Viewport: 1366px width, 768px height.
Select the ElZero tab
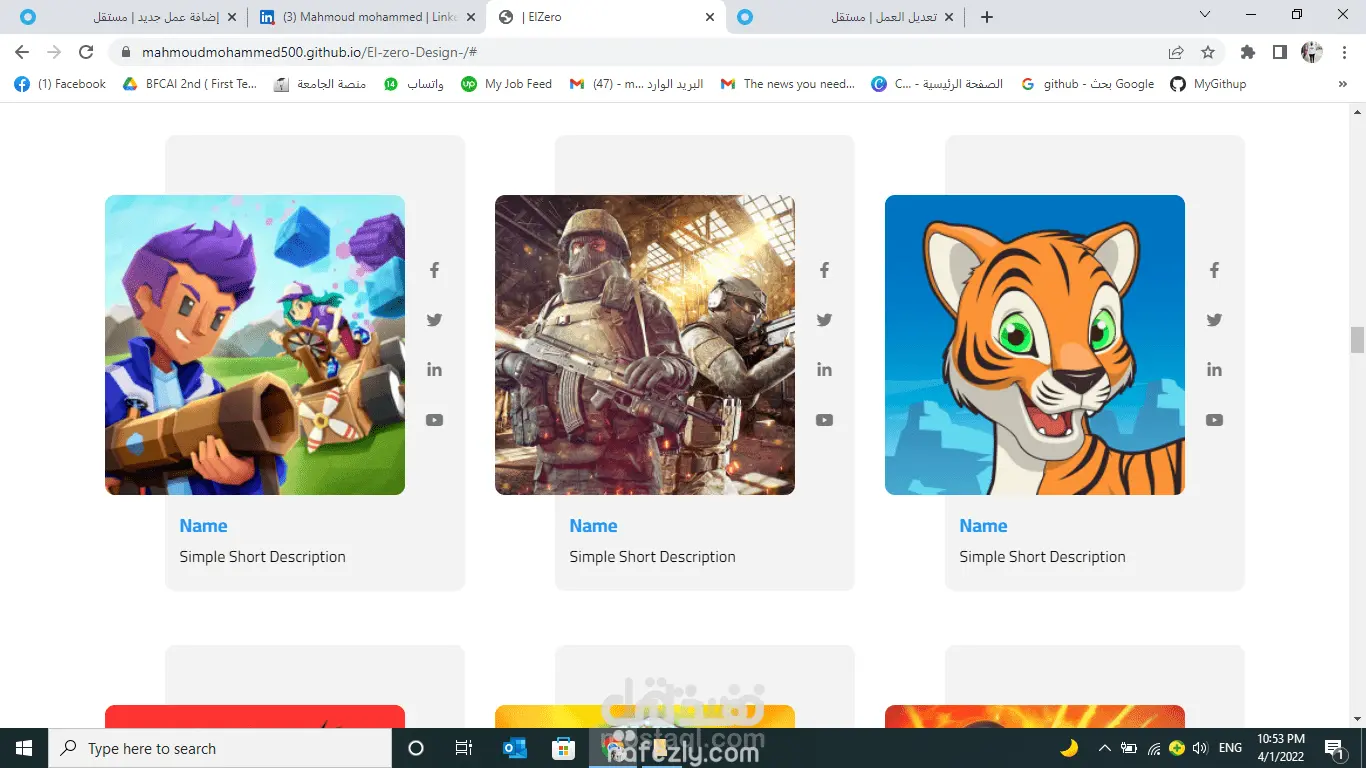click(606, 17)
